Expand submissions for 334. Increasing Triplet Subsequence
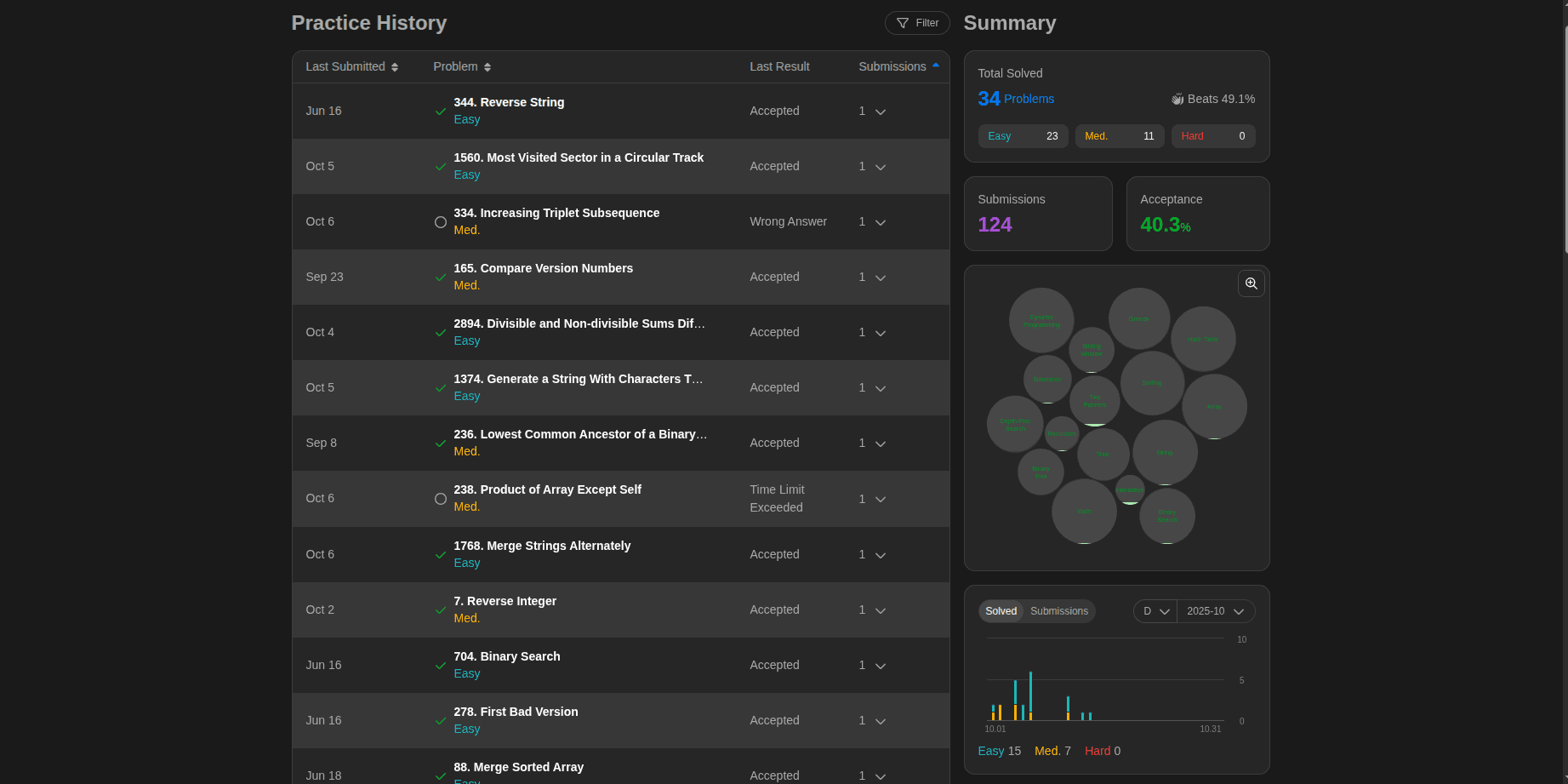The height and width of the screenshot is (784, 1568). [881, 222]
